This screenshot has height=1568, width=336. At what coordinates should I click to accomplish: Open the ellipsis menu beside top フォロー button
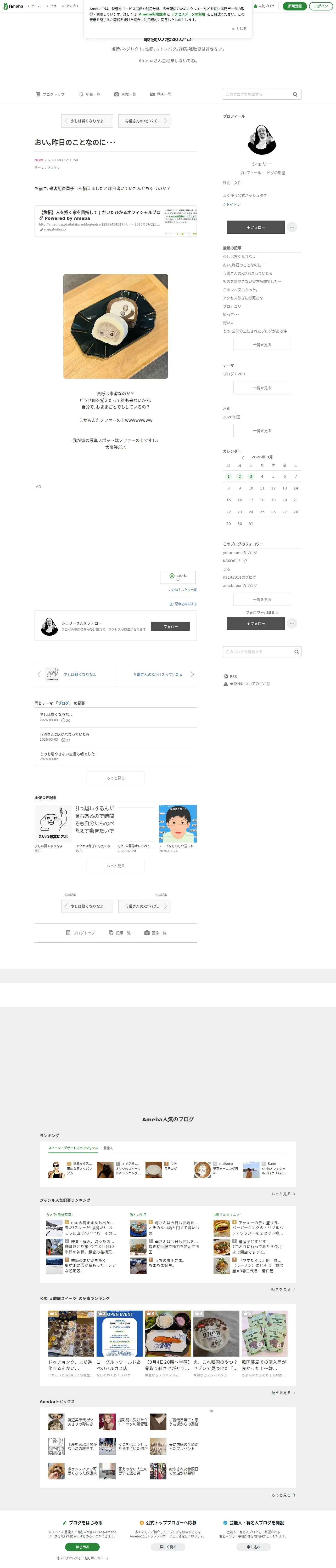[x=292, y=227]
